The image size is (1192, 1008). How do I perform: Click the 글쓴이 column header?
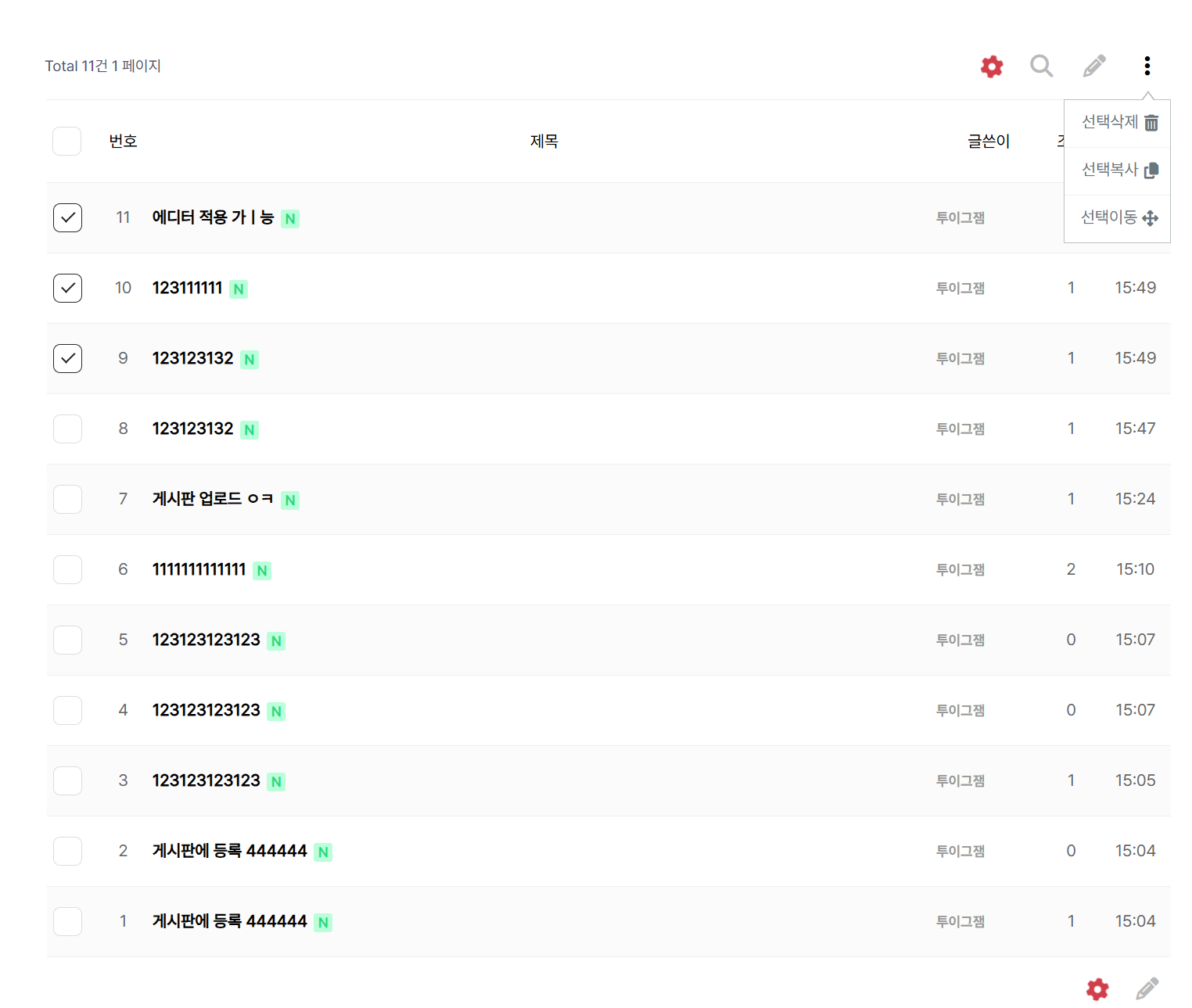[989, 142]
